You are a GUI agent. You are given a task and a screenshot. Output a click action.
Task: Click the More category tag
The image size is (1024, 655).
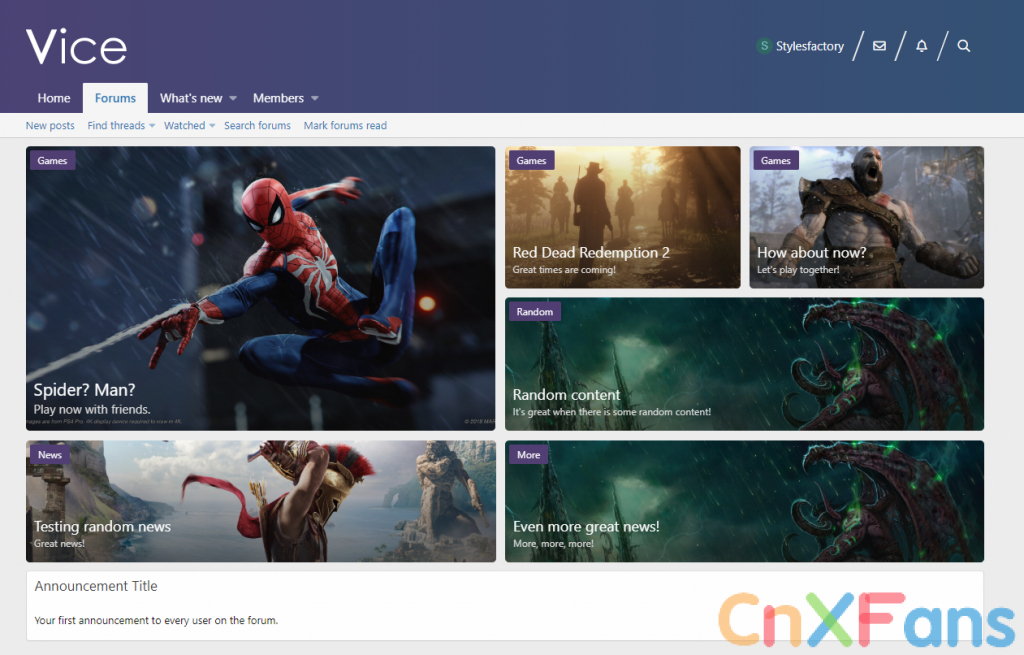tap(528, 455)
